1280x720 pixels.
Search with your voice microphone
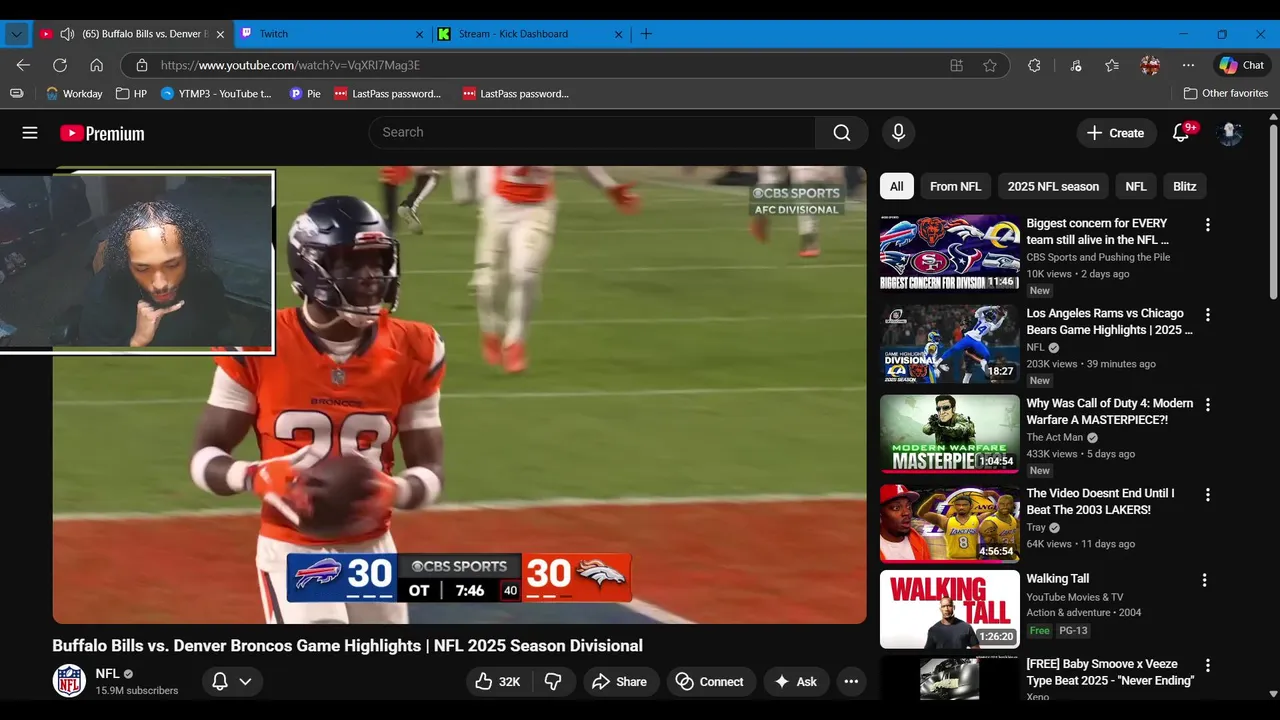(898, 132)
